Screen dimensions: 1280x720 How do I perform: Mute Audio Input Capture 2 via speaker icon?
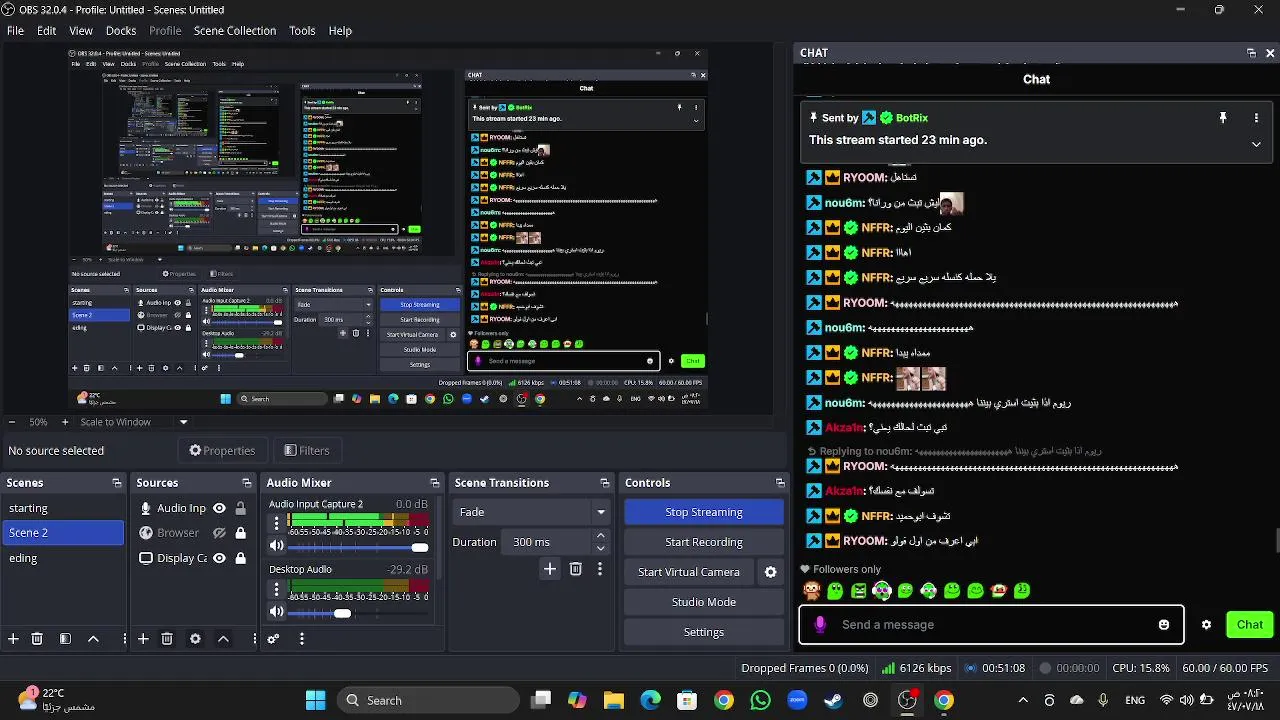(x=277, y=546)
